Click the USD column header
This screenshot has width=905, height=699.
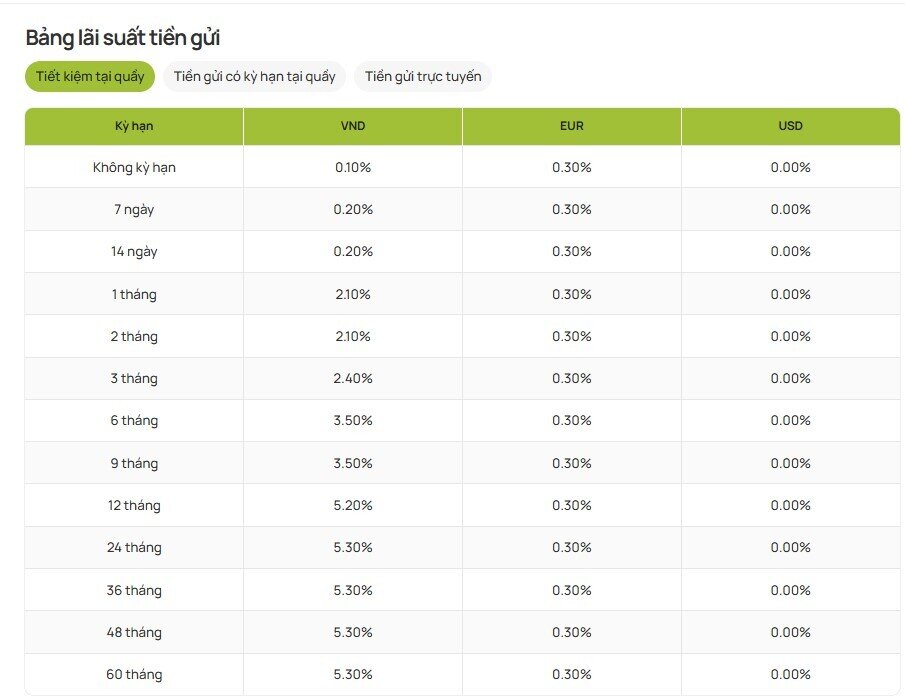point(790,126)
